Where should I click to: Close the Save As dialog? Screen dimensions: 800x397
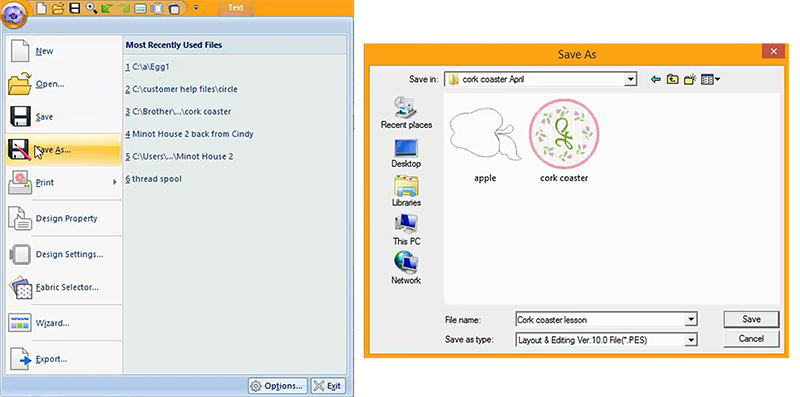[773, 51]
